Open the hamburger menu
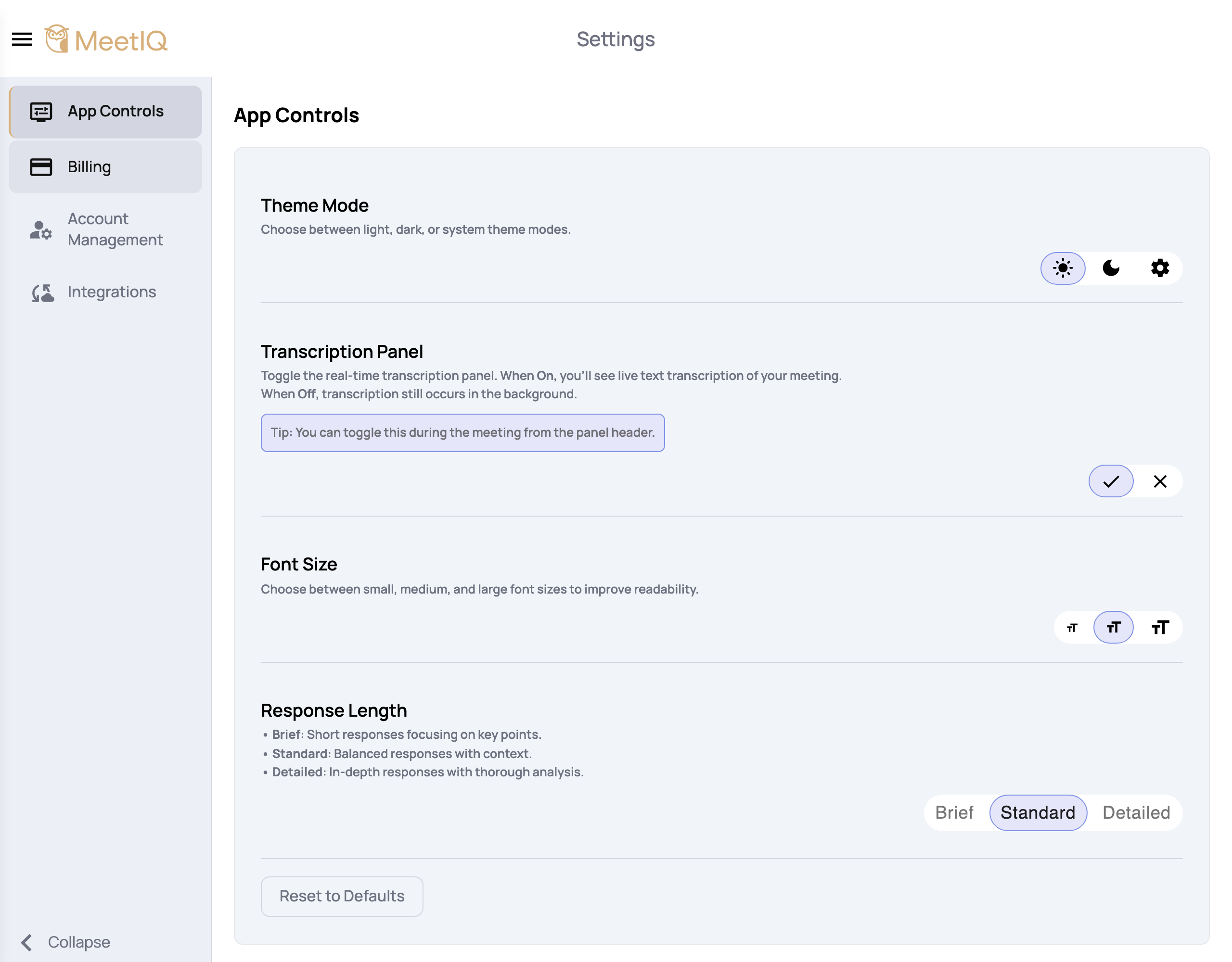The width and height of the screenshot is (1232, 962). [22, 39]
